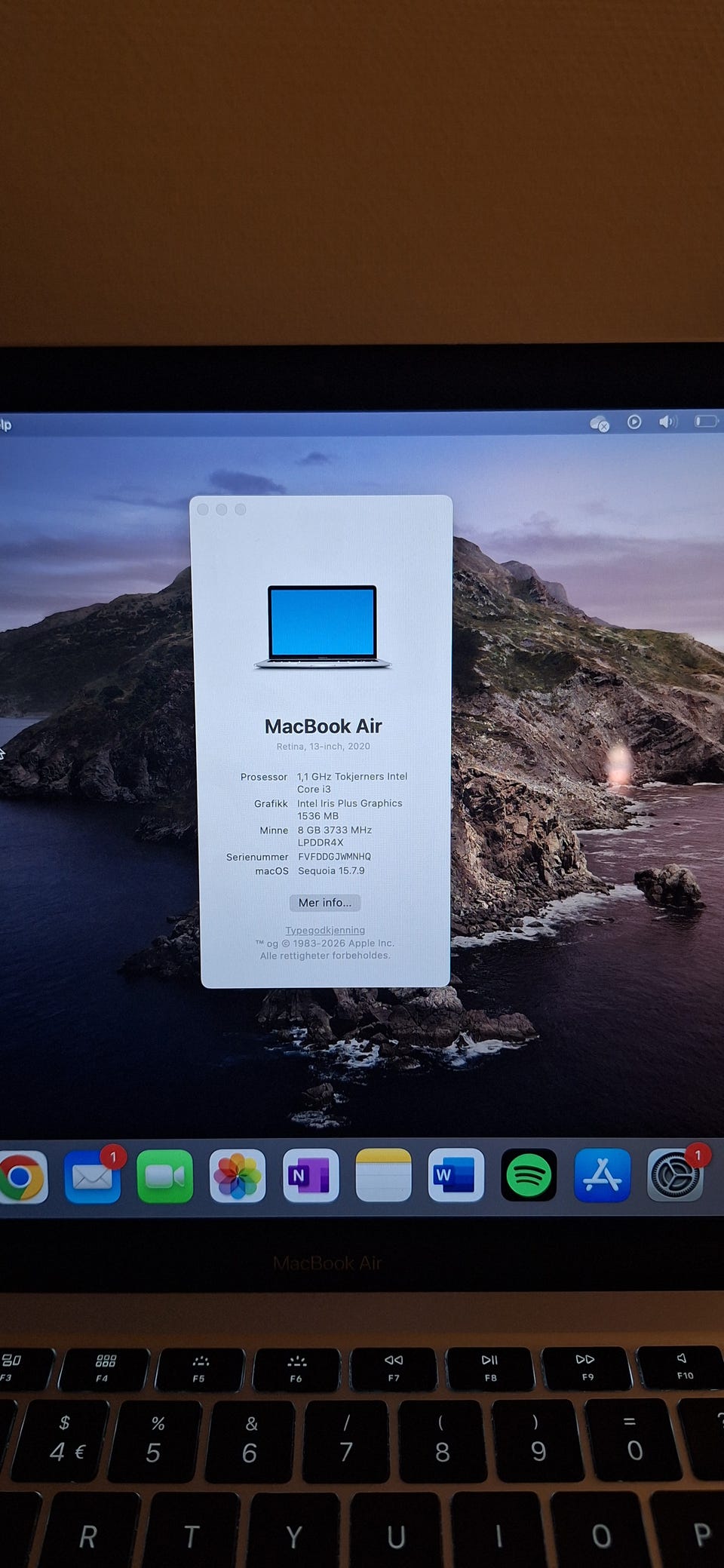This screenshot has width=724, height=1568.
Task: Click the Mer info... button
Action: tap(325, 903)
